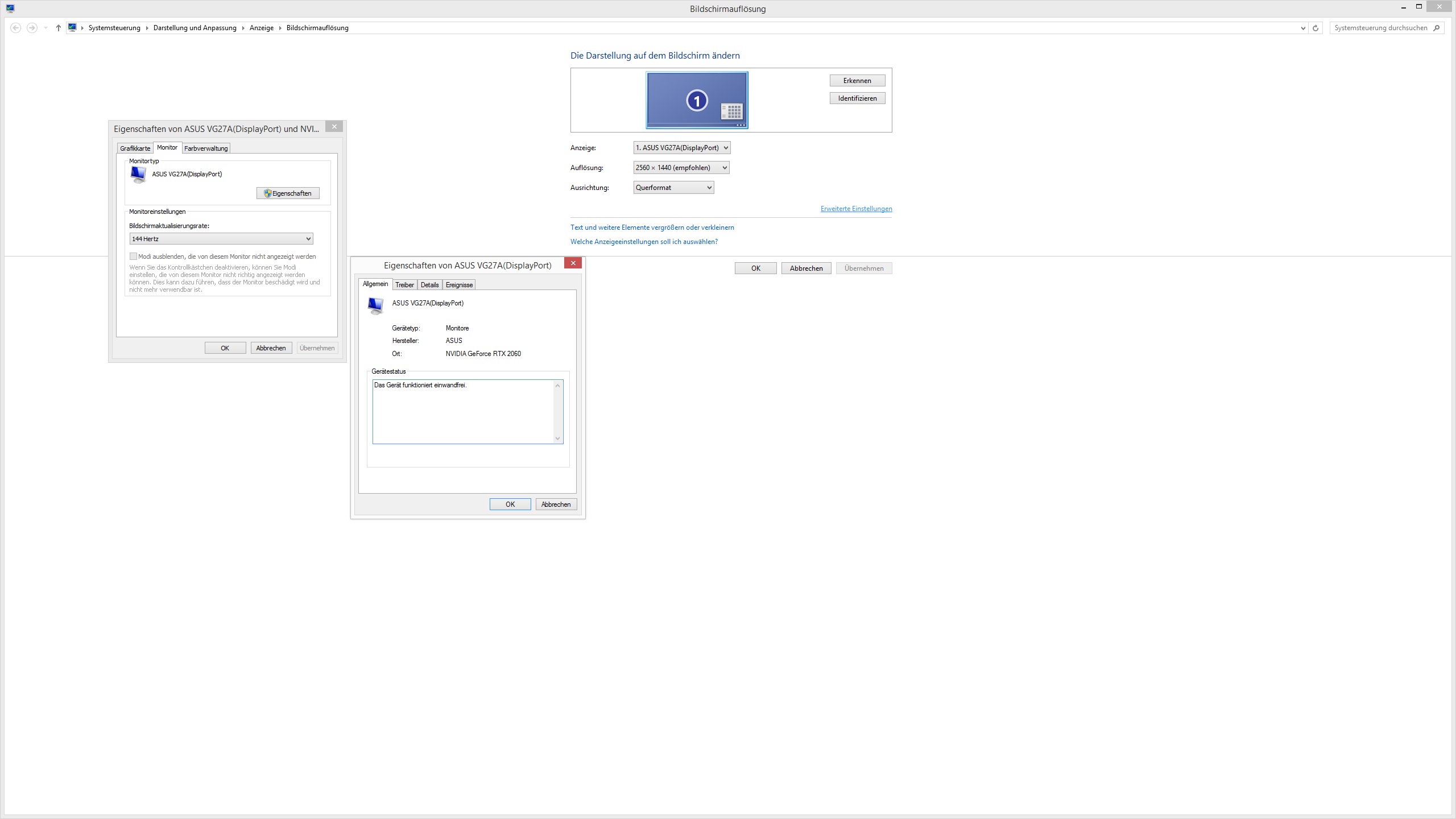The width and height of the screenshot is (1456, 819).
Task: Click the forward navigation arrow
Action: point(32,28)
